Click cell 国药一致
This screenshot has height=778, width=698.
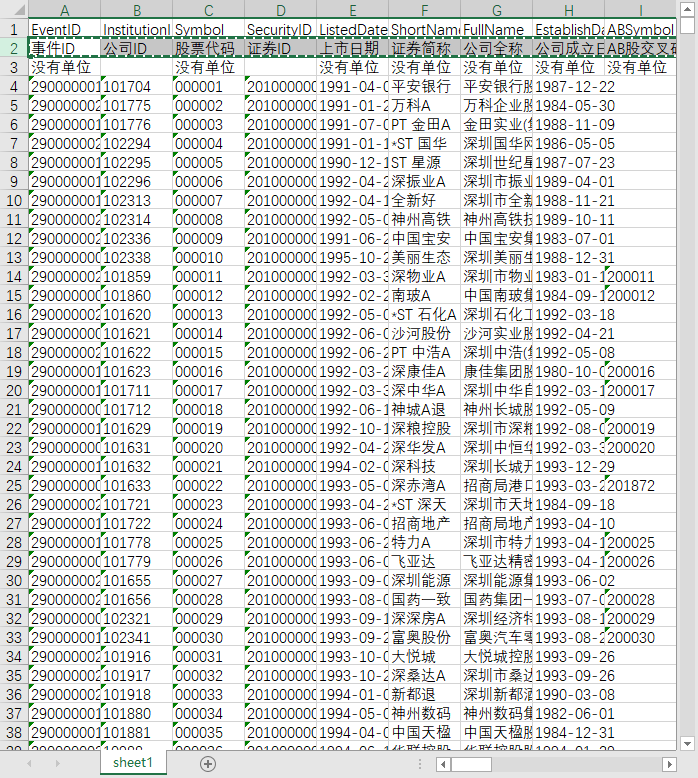pos(424,599)
